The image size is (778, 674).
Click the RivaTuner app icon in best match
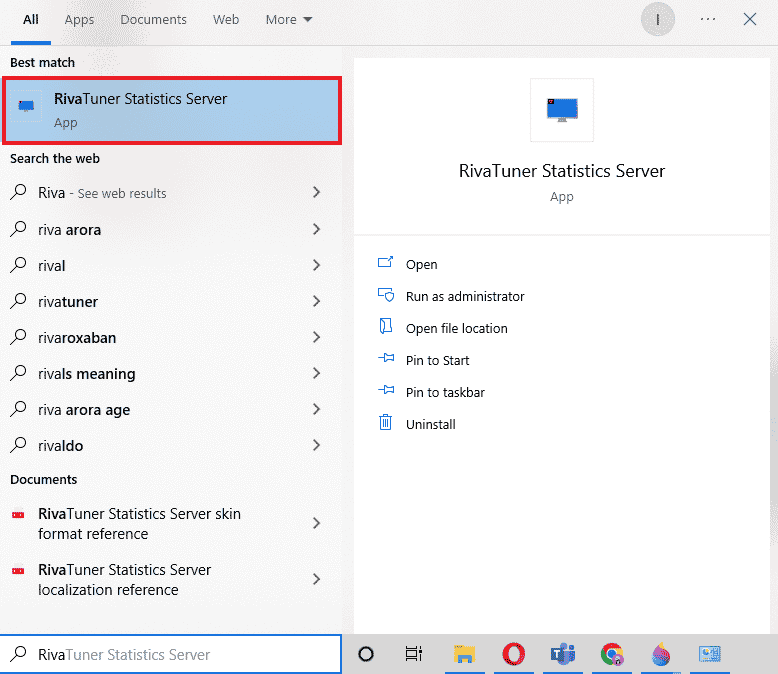26,106
